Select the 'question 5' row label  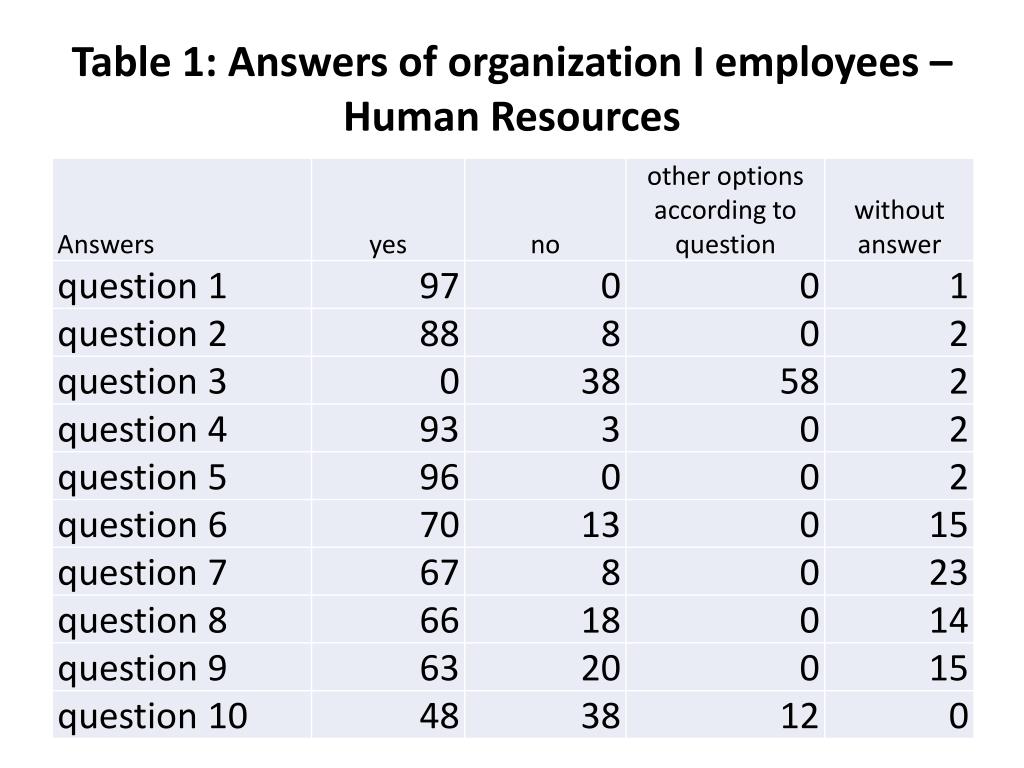[142, 477]
